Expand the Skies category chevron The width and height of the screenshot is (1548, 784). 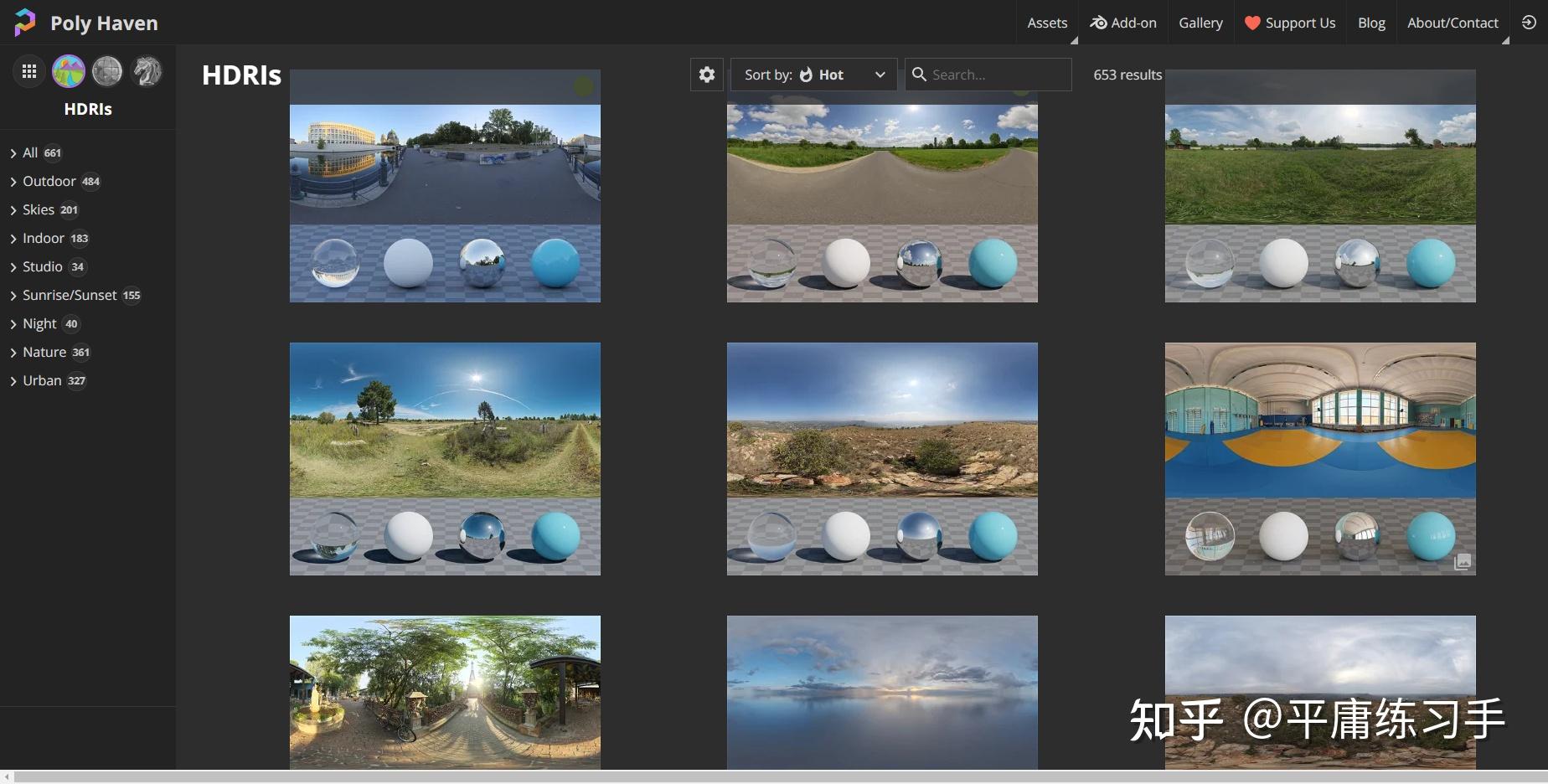tap(12, 209)
